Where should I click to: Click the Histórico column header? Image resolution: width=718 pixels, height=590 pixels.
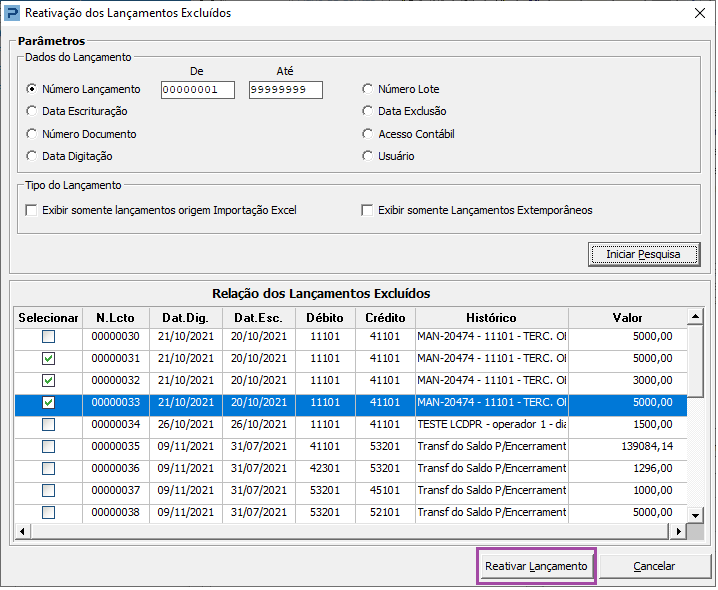[491, 318]
